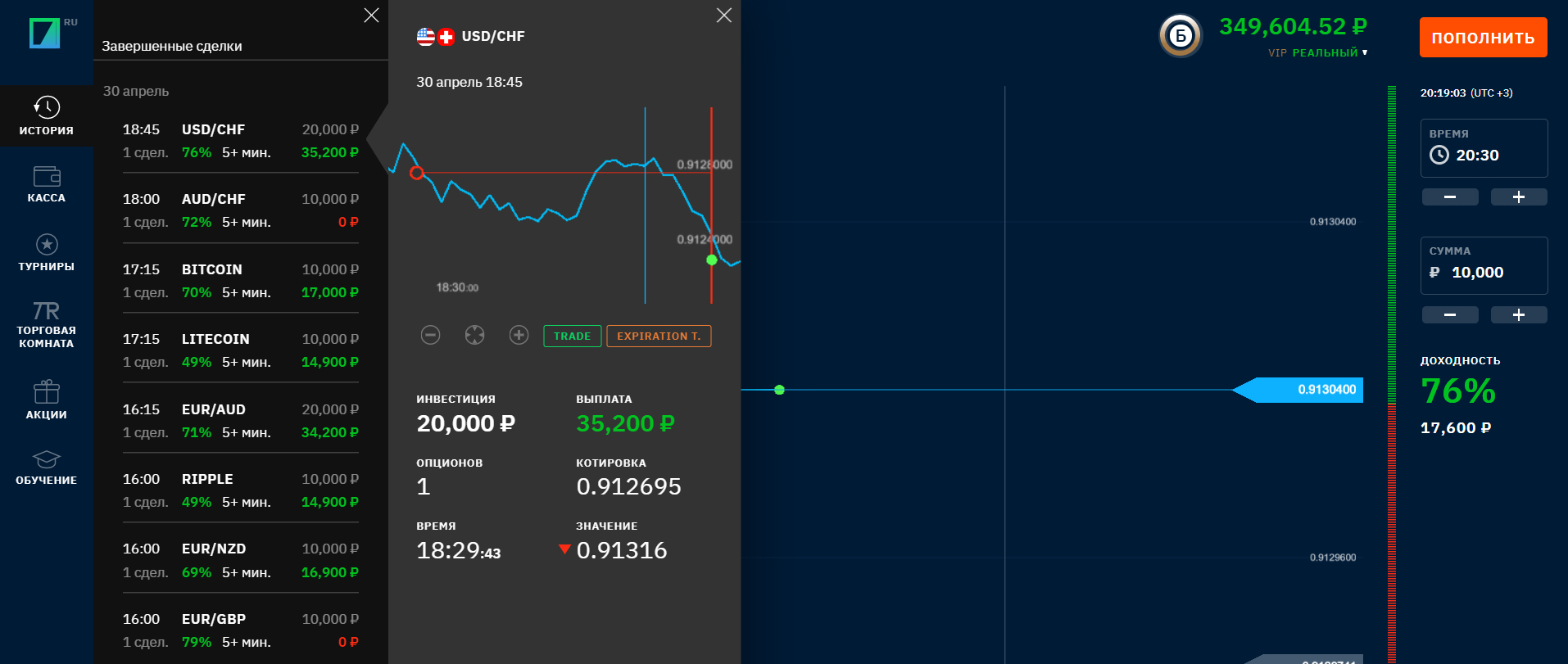
Task: Click the RU language label
Action: point(70,22)
